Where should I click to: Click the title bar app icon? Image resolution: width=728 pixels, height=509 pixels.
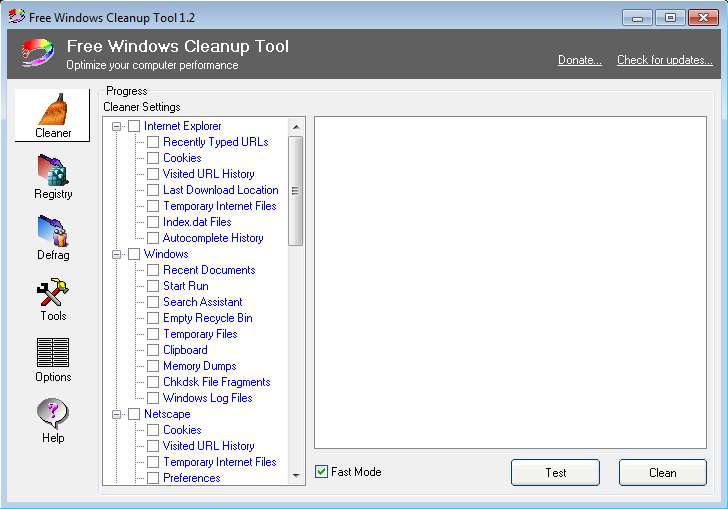(17, 17)
